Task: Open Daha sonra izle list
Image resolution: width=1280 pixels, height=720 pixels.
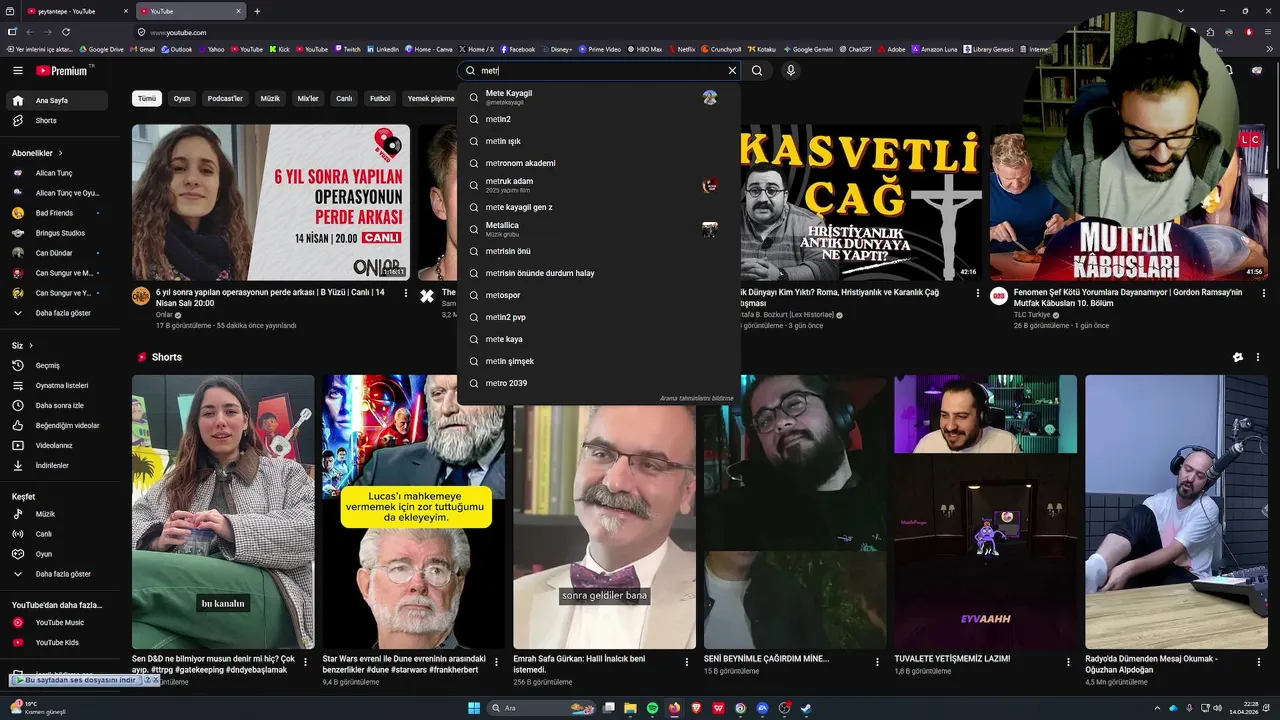Action: click(59, 405)
